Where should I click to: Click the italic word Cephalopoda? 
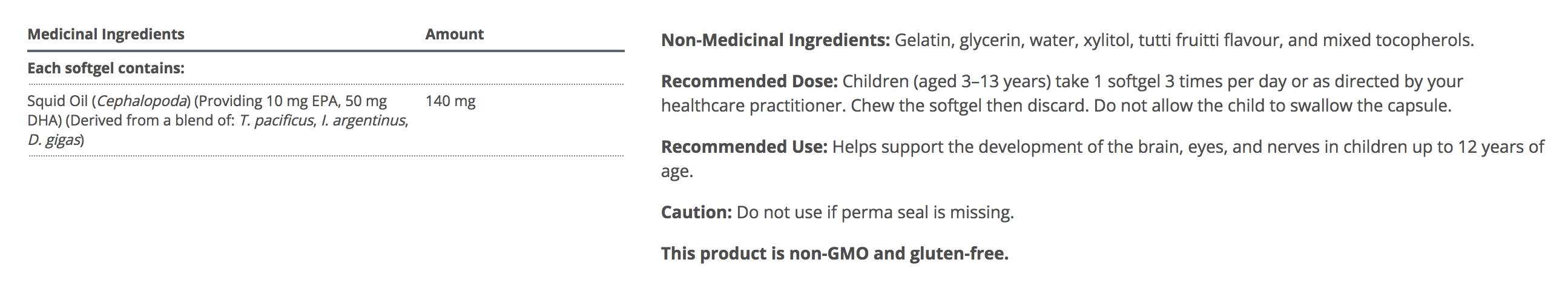[x=142, y=101]
